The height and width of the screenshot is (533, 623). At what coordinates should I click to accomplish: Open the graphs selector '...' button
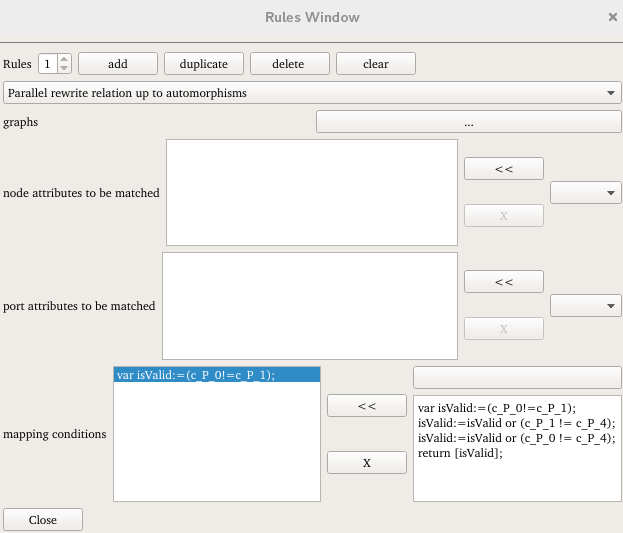[x=468, y=122]
